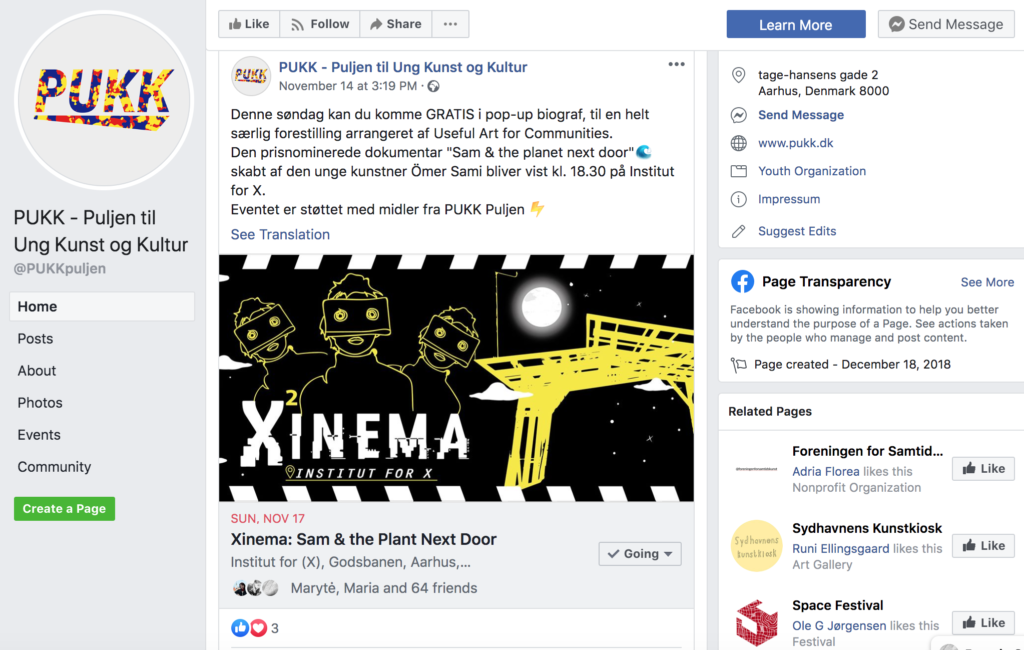The height and width of the screenshot is (650, 1024).
Task: Click the Page created December 18, 2018 text
Action: click(x=852, y=365)
